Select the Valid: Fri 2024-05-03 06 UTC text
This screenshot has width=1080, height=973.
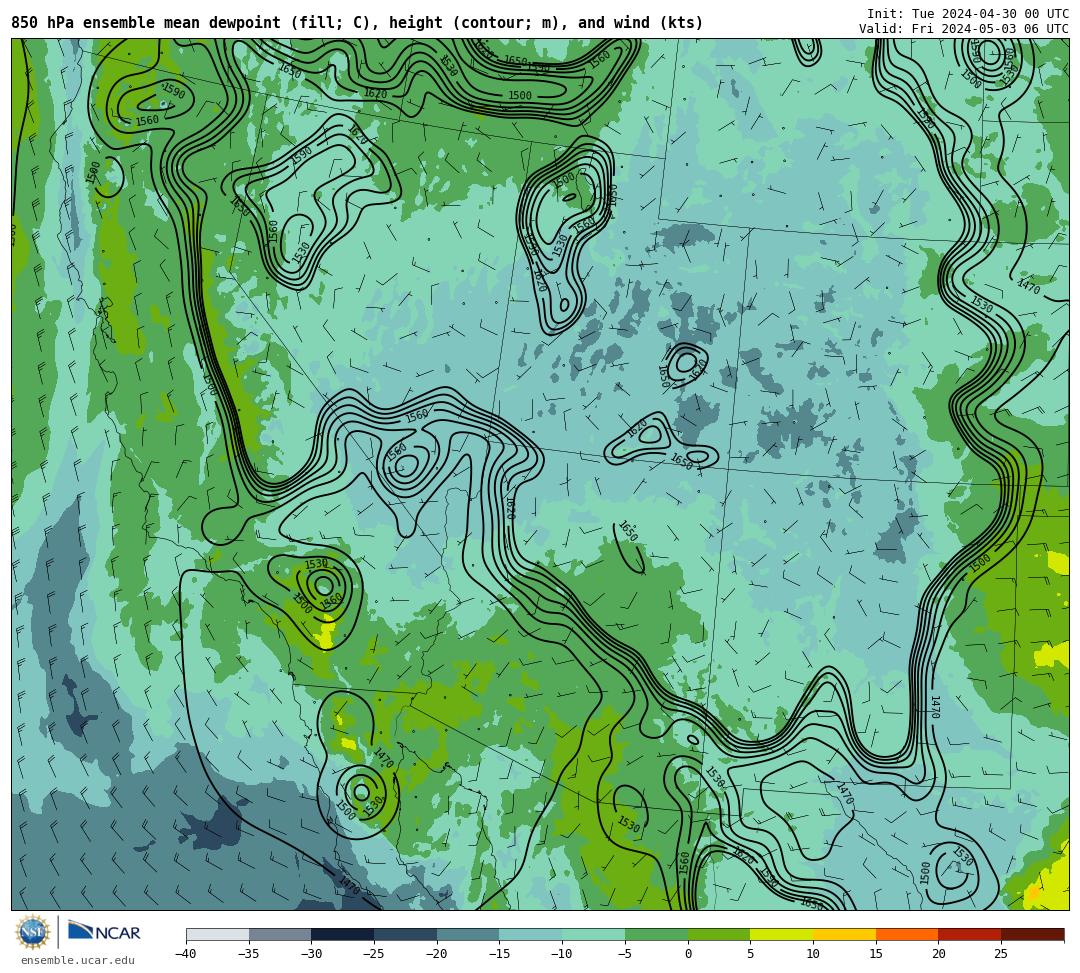(964, 29)
